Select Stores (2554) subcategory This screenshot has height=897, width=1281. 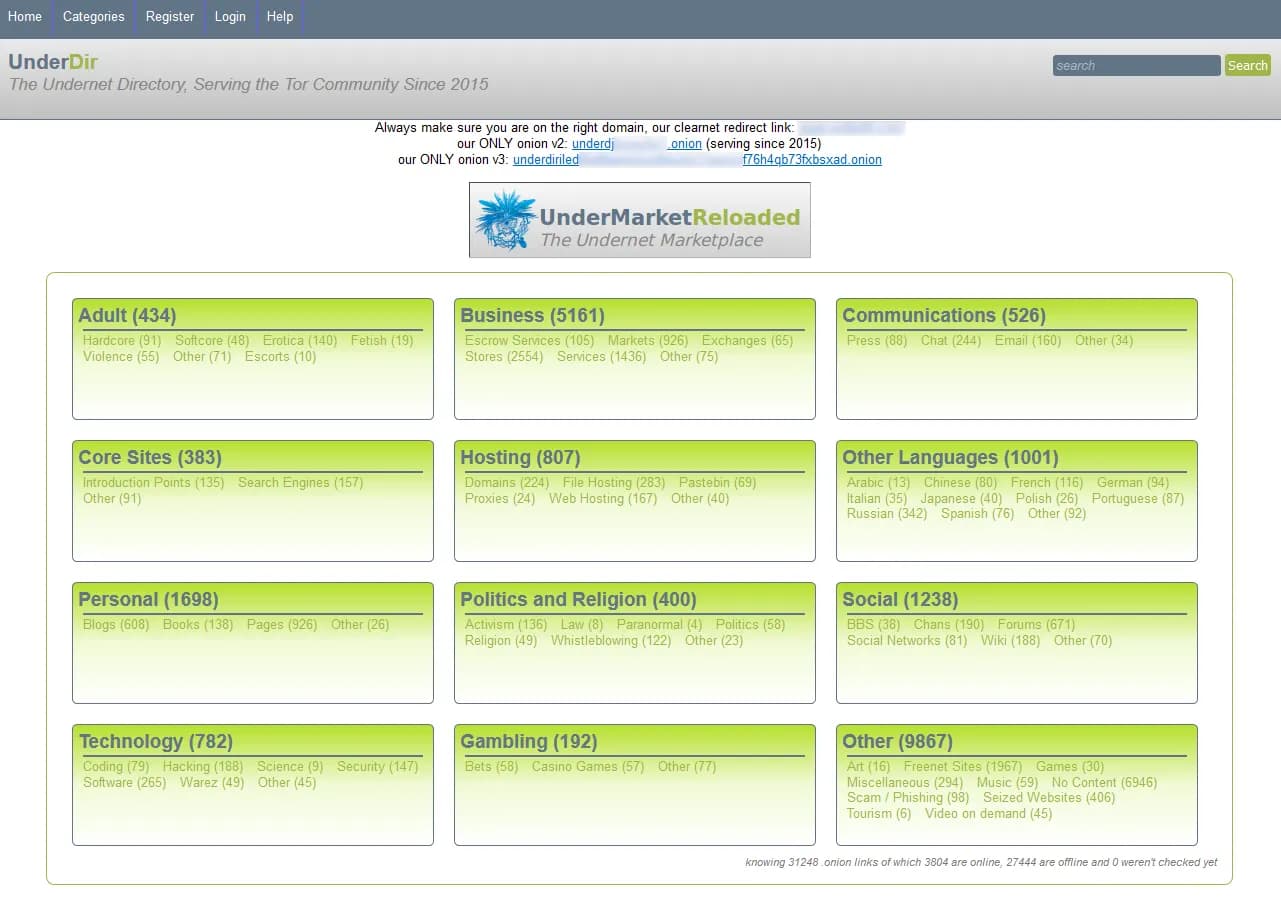pos(504,357)
